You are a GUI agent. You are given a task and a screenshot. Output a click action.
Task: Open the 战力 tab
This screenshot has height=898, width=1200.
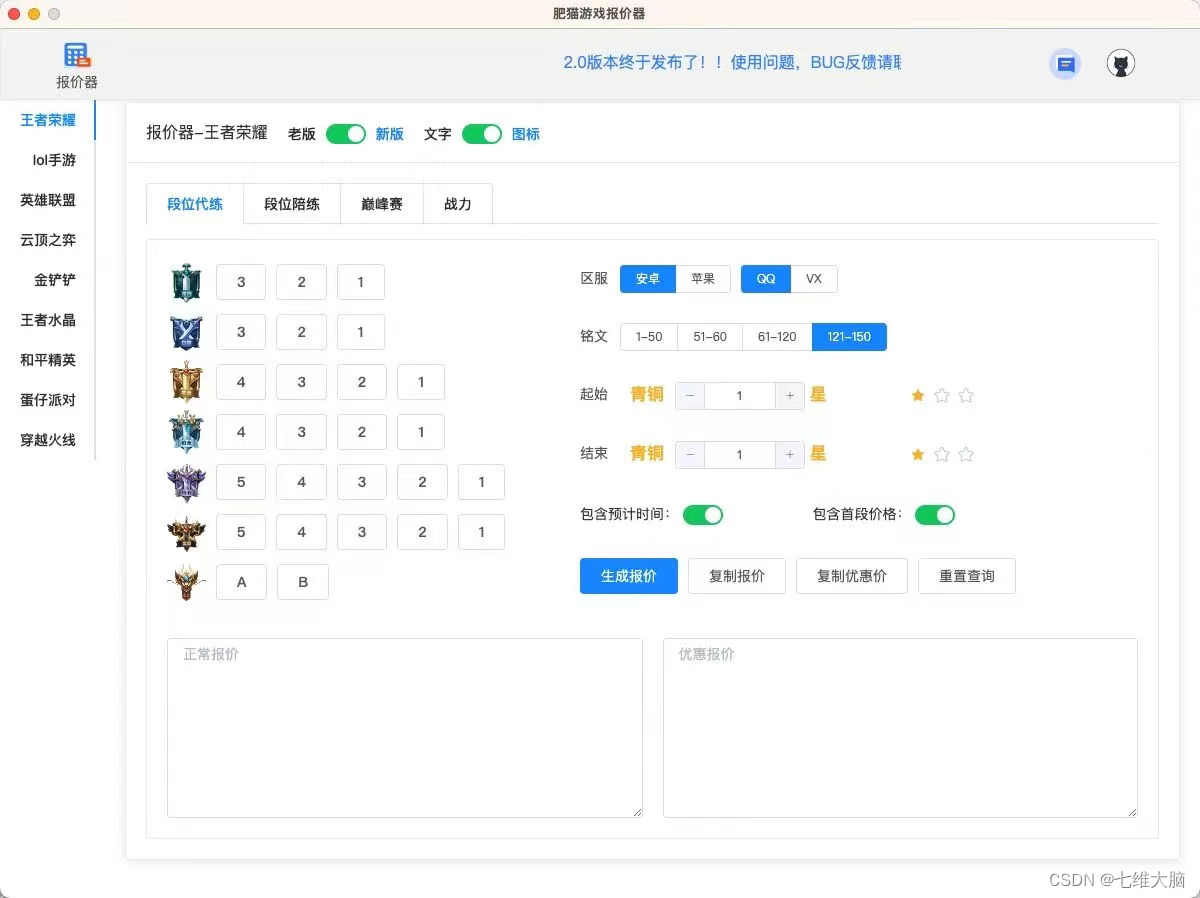[458, 204]
